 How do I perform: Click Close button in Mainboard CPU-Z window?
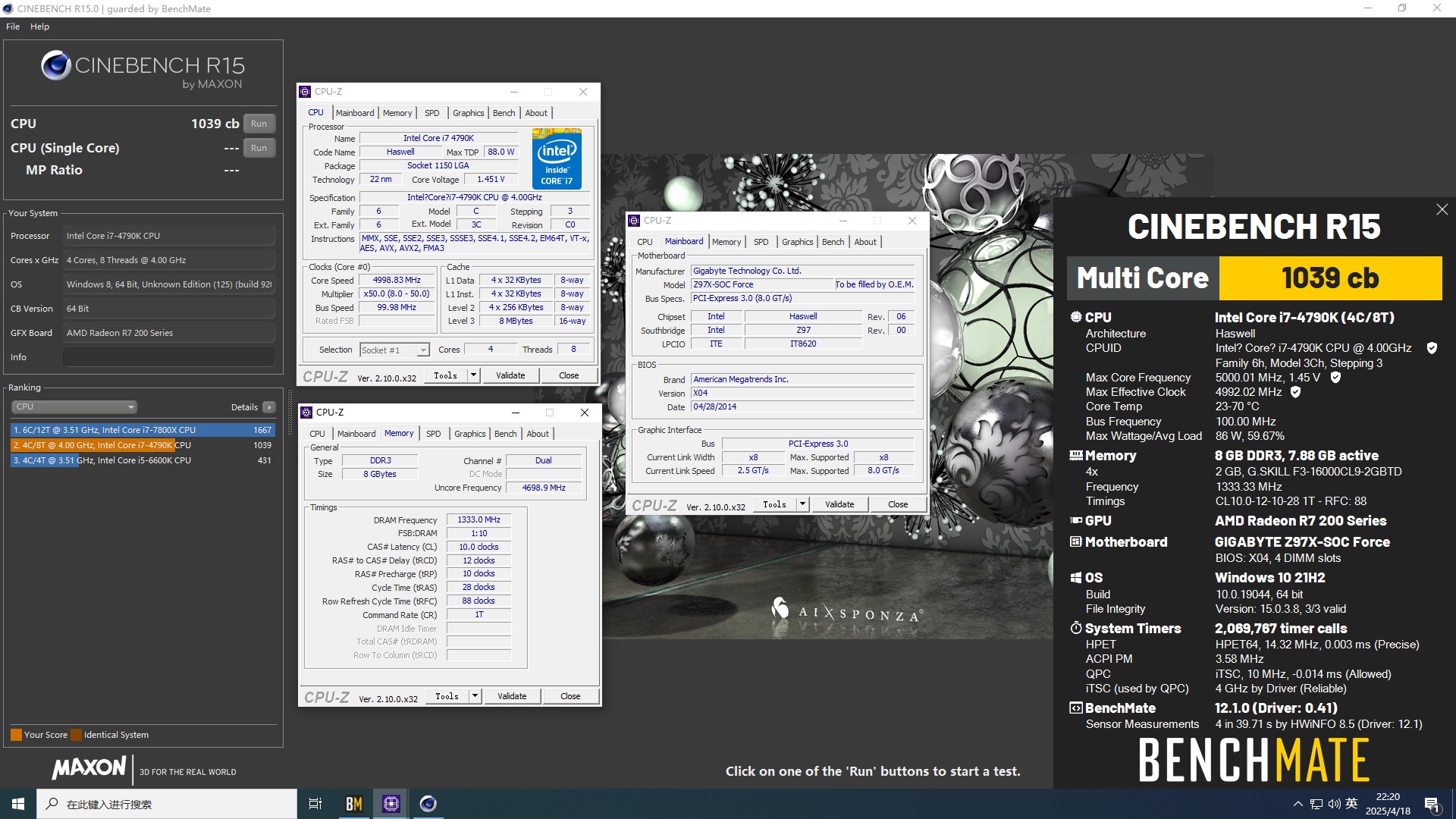(x=898, y=504)
